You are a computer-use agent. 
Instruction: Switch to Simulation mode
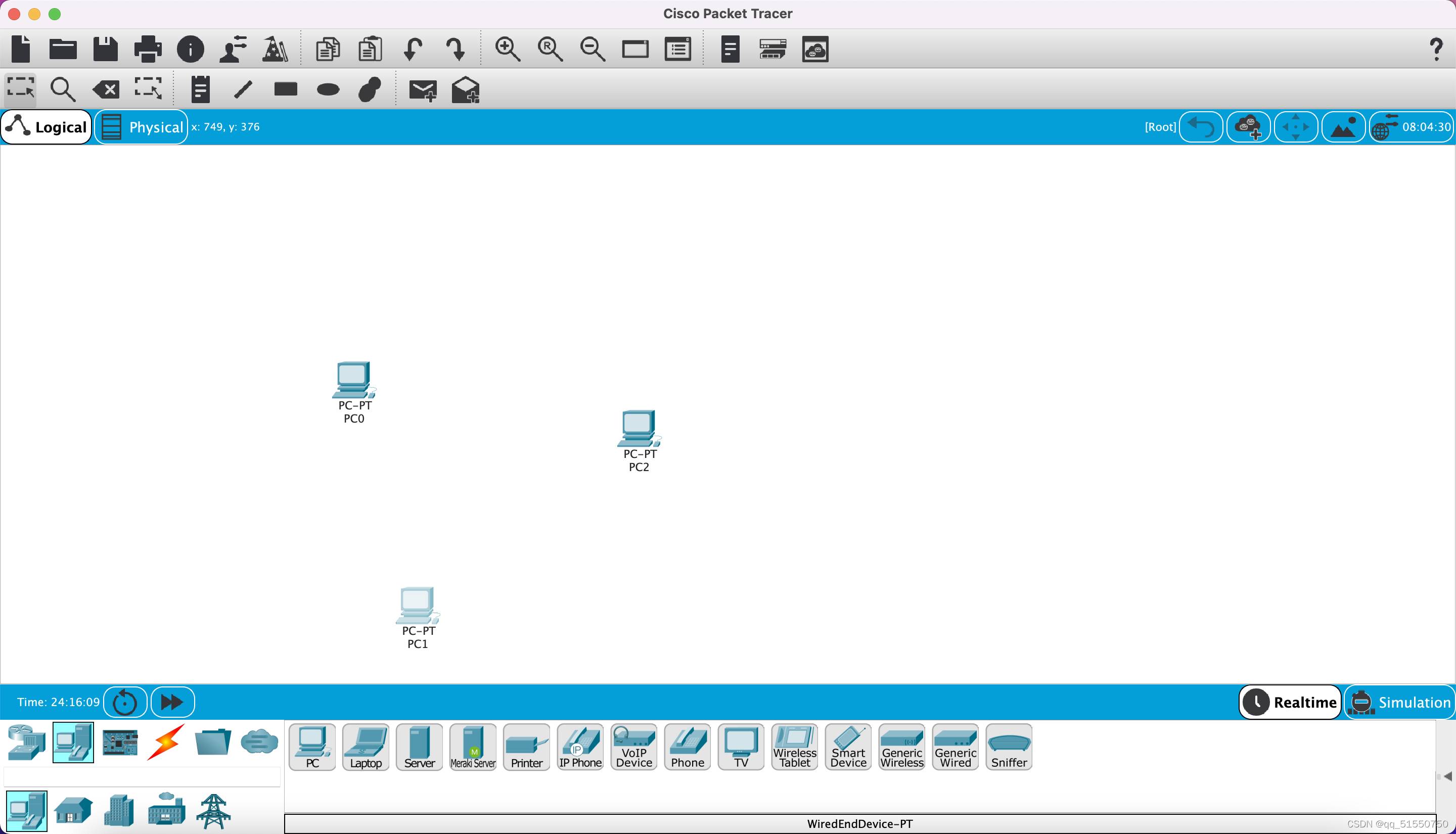(1400, 702)
